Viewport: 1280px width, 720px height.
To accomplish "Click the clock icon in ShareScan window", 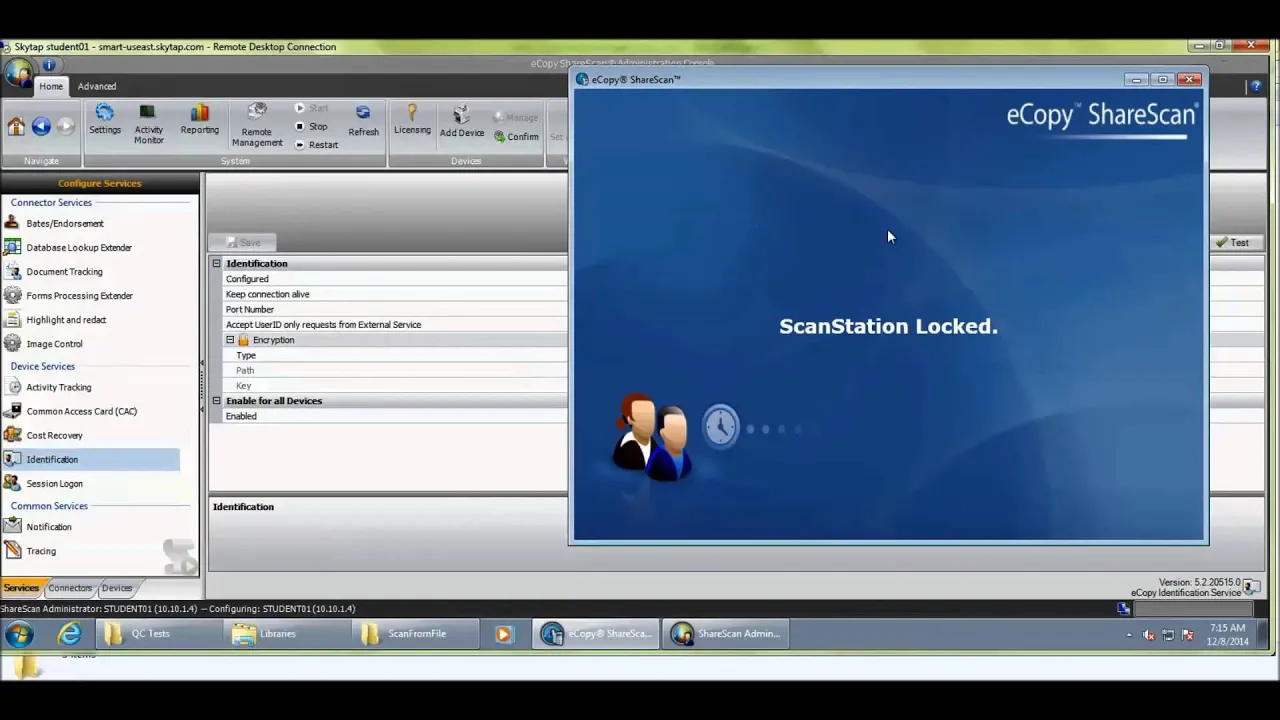I will (x=720, y=427).
